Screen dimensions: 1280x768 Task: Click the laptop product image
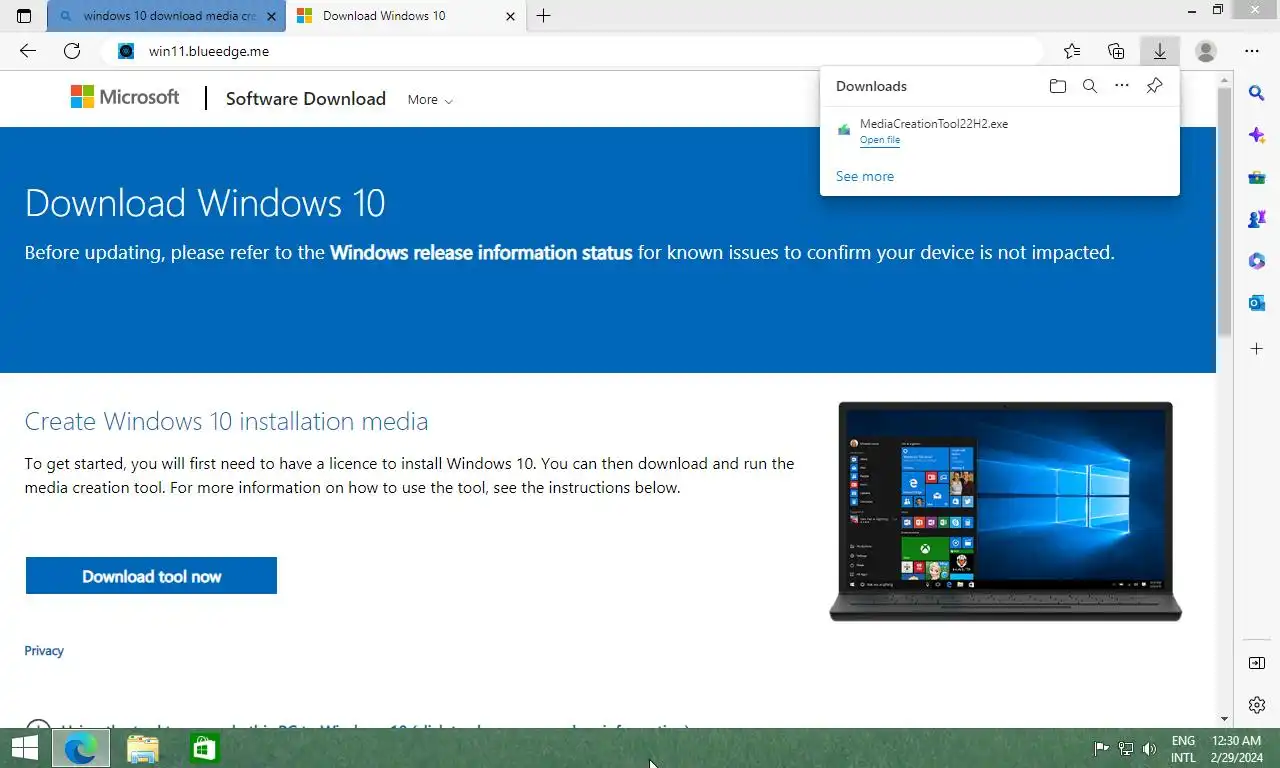1006,511
